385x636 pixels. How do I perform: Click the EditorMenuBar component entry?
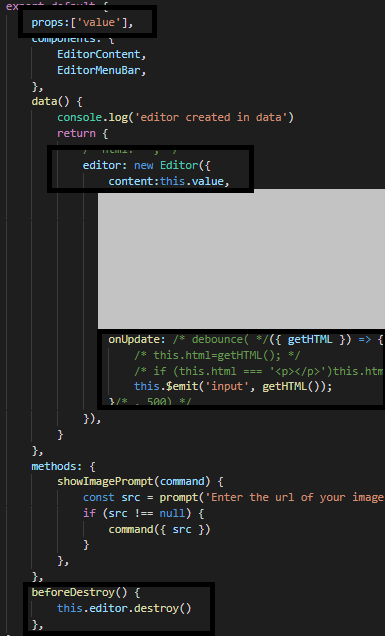pos(101,70)
